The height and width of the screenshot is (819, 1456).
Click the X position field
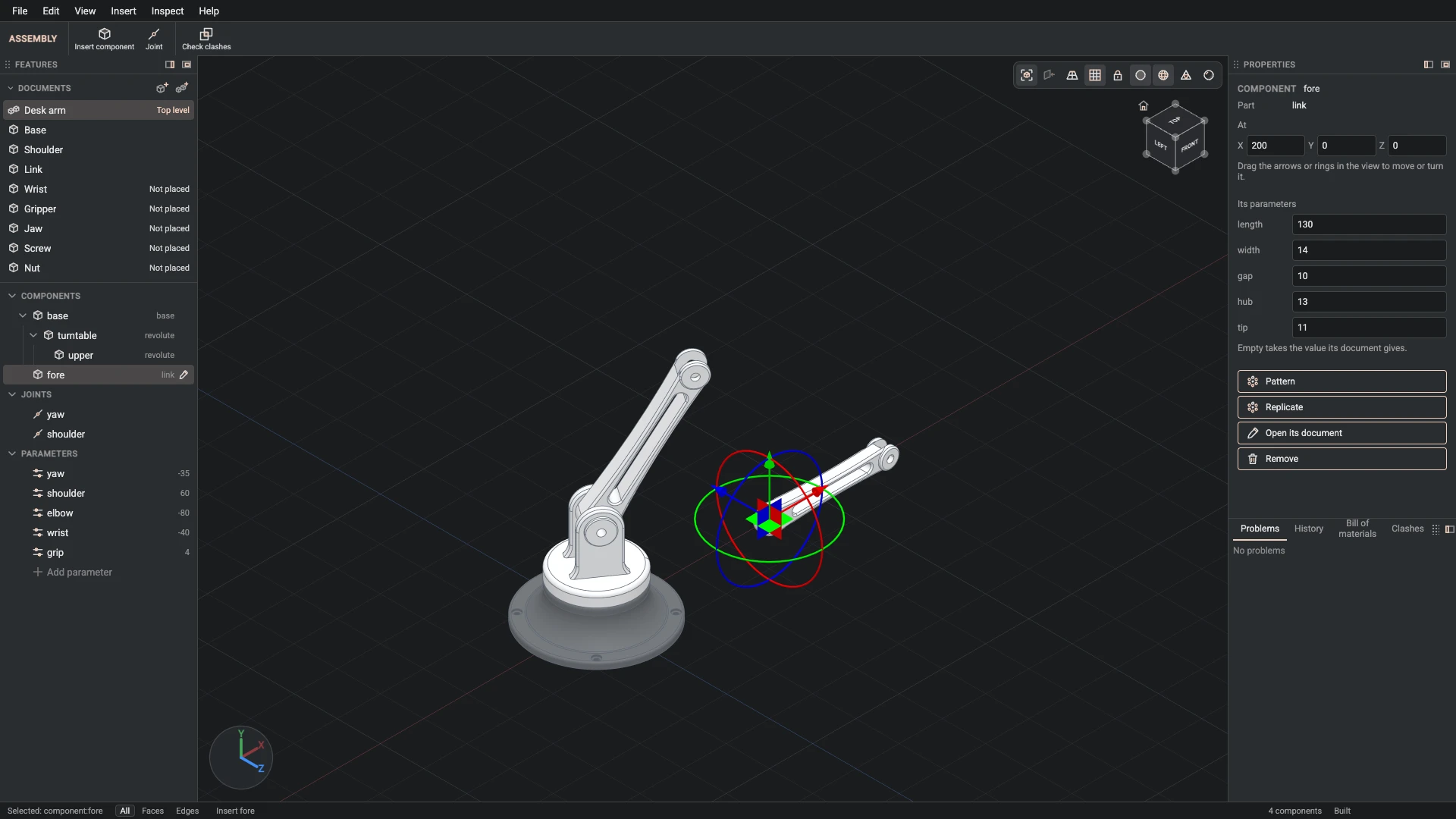[x=1276, y=146]
